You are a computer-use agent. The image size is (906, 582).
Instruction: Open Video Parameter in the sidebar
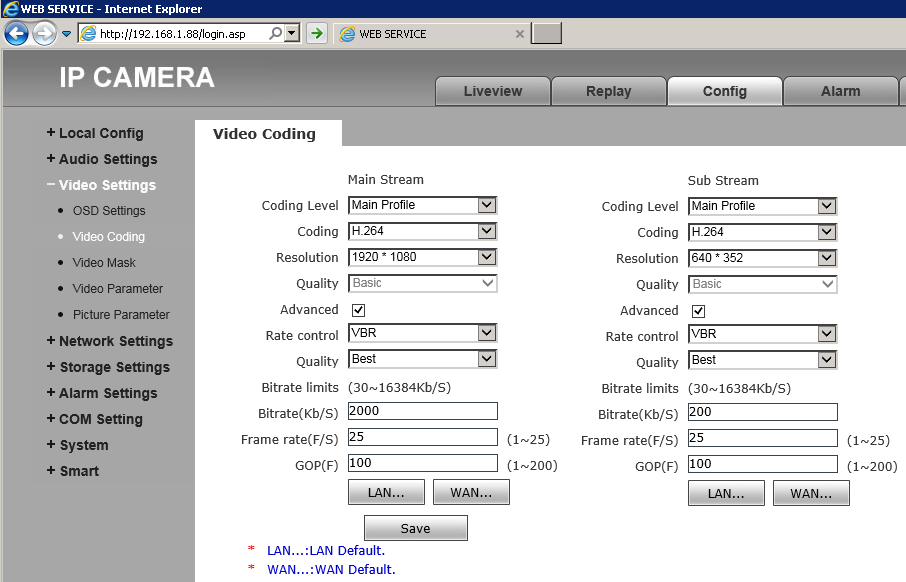coord(117,288)
